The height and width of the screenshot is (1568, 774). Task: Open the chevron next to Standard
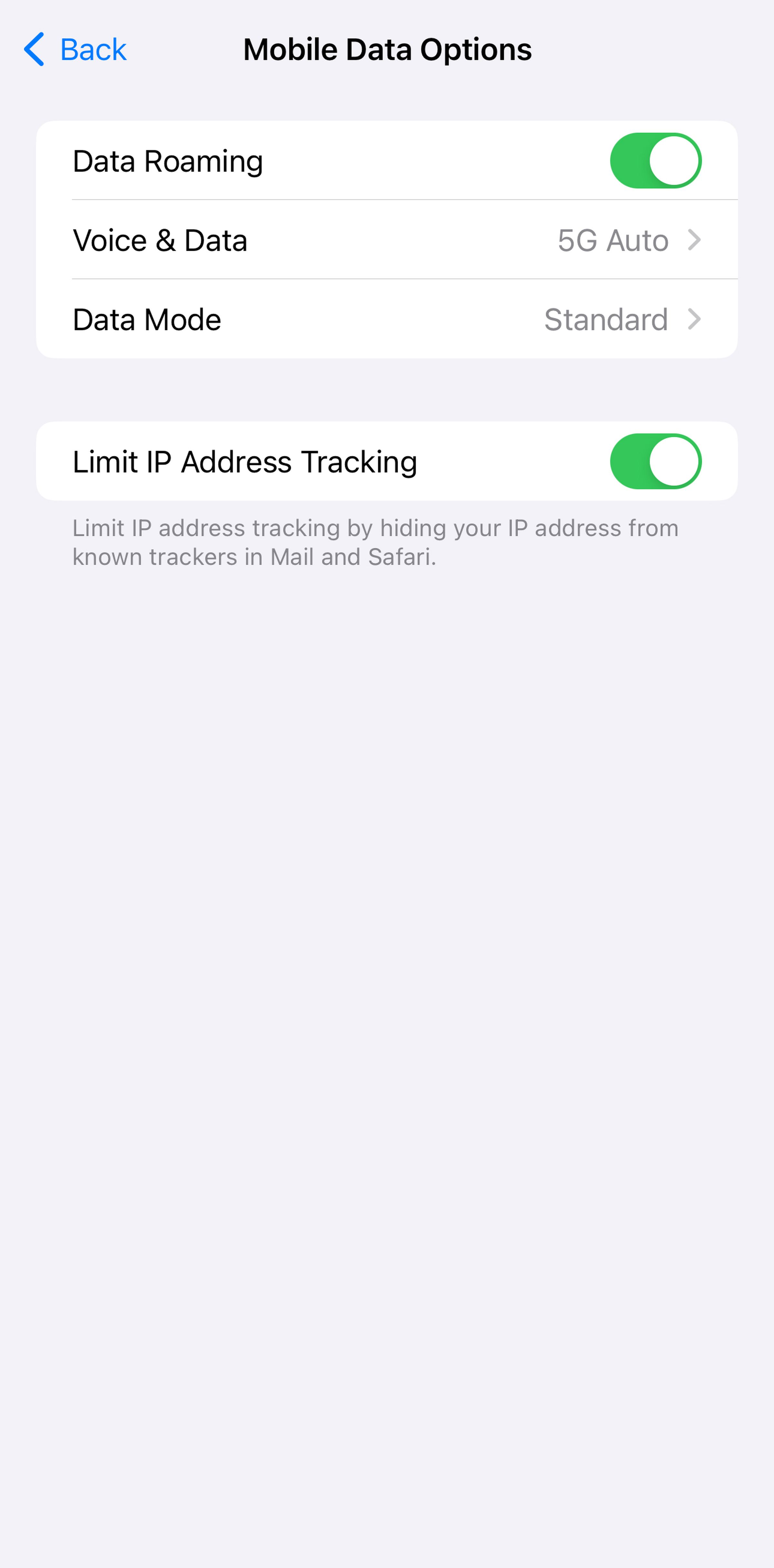tap(694, 319)
